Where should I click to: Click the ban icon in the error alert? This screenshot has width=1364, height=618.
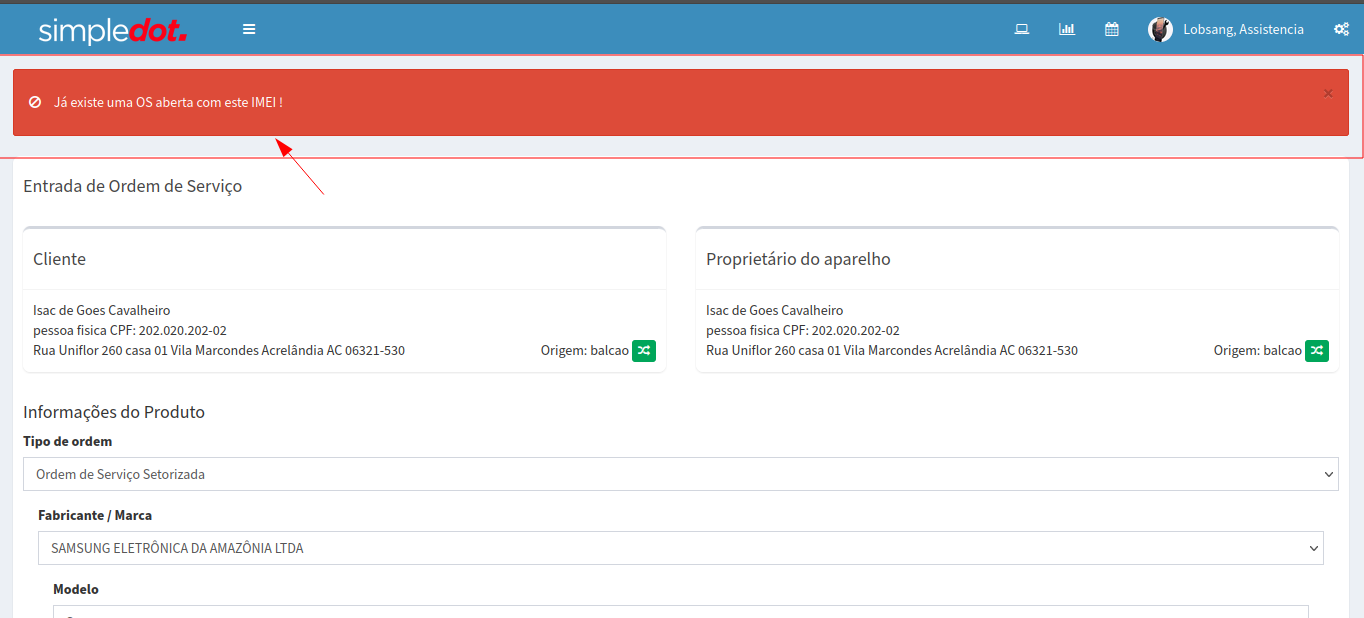[35, 102]
